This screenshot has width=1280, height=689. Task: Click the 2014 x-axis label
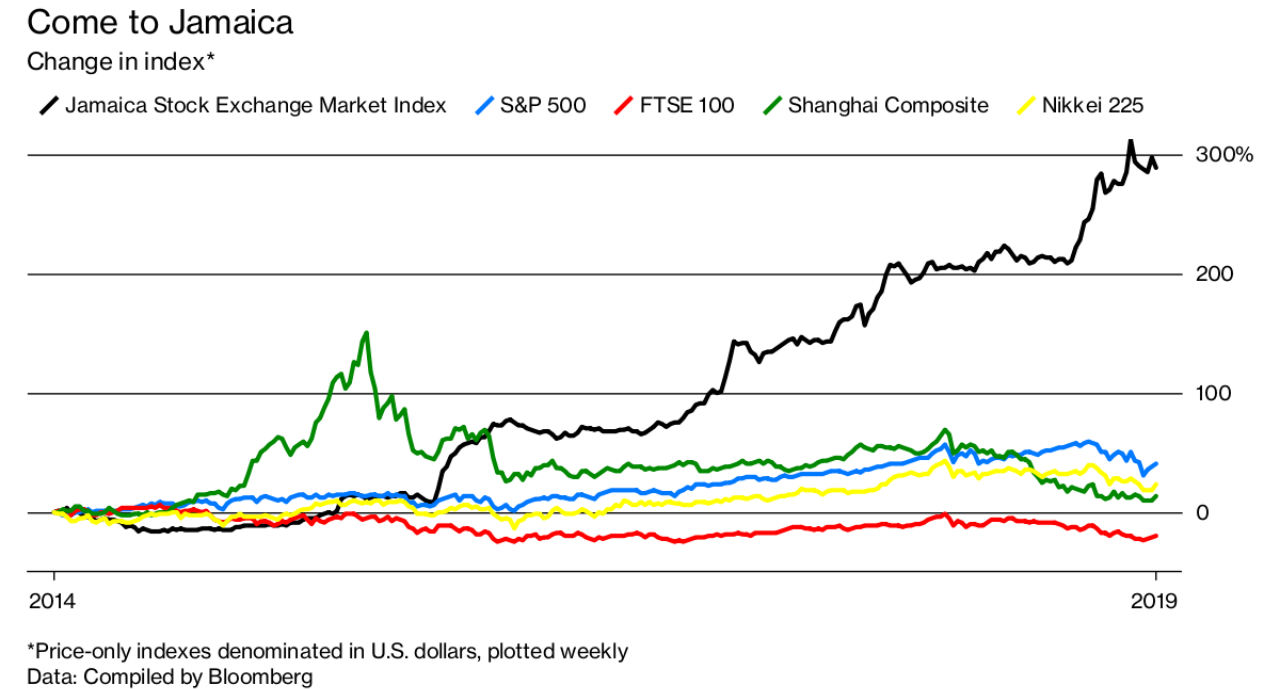click(x=53, y=602)
